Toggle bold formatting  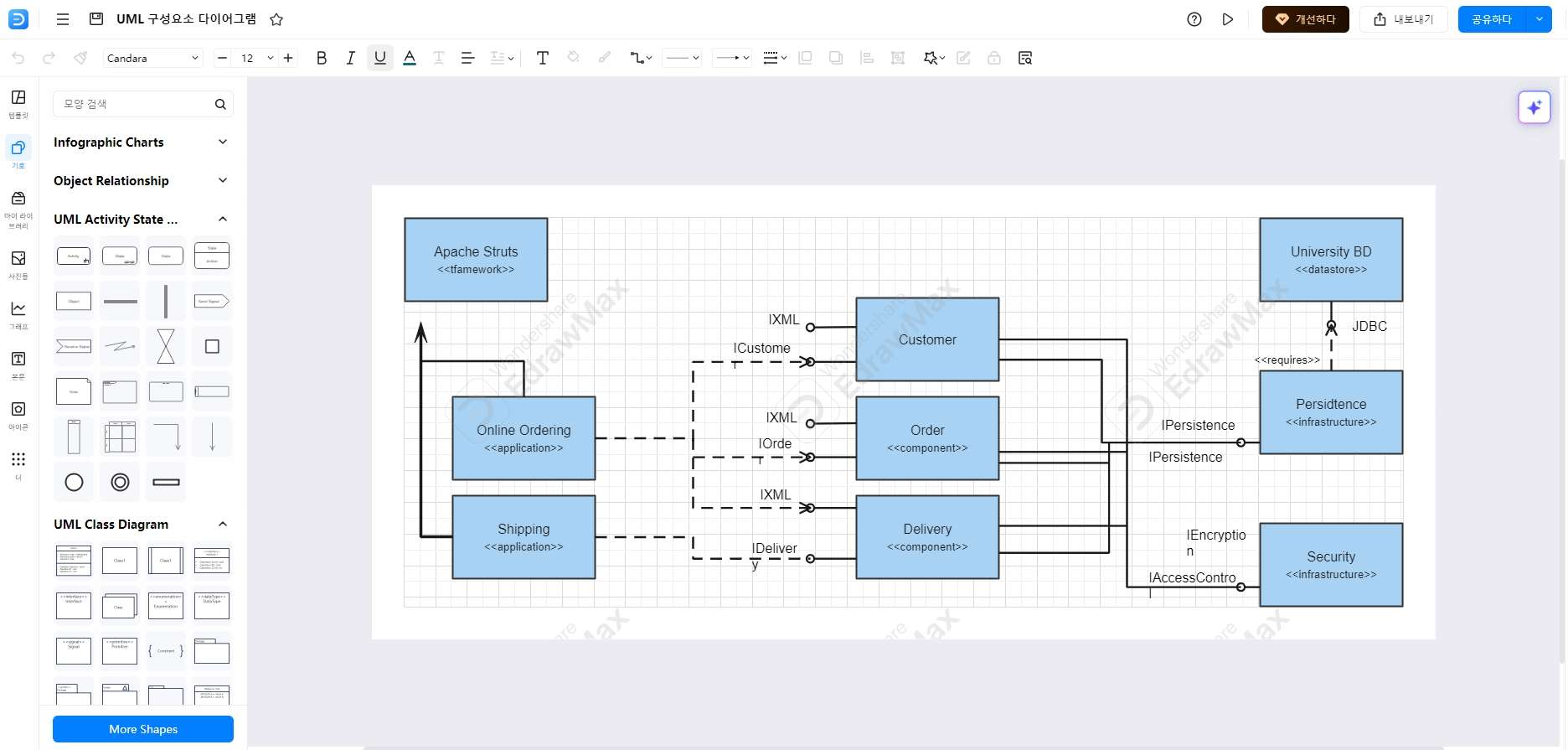click(321, 58)
